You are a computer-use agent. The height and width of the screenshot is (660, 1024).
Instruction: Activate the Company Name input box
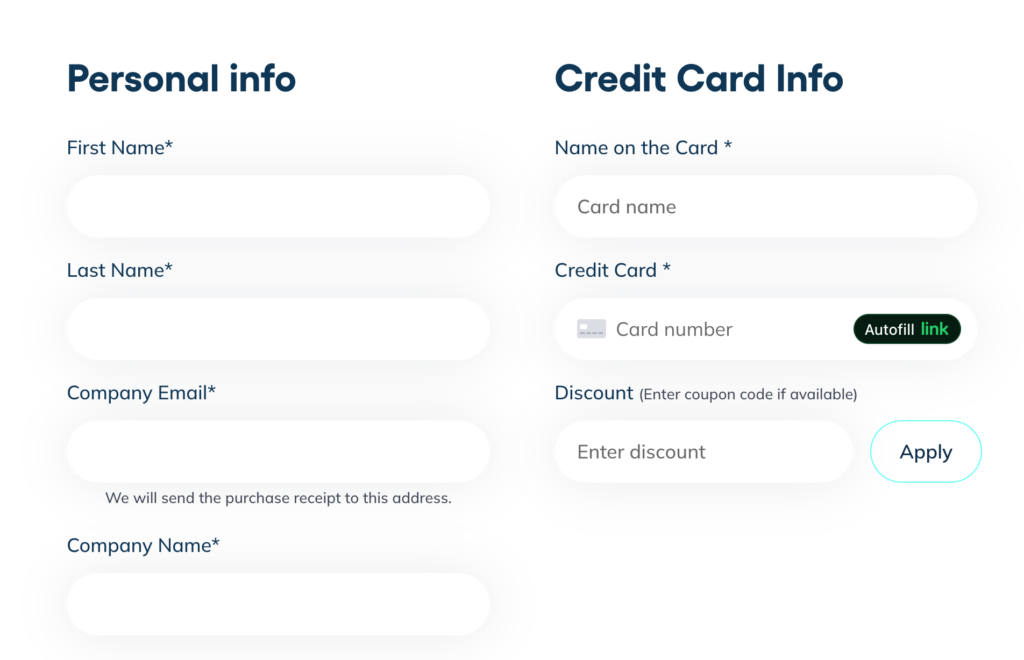coord(278,604)
